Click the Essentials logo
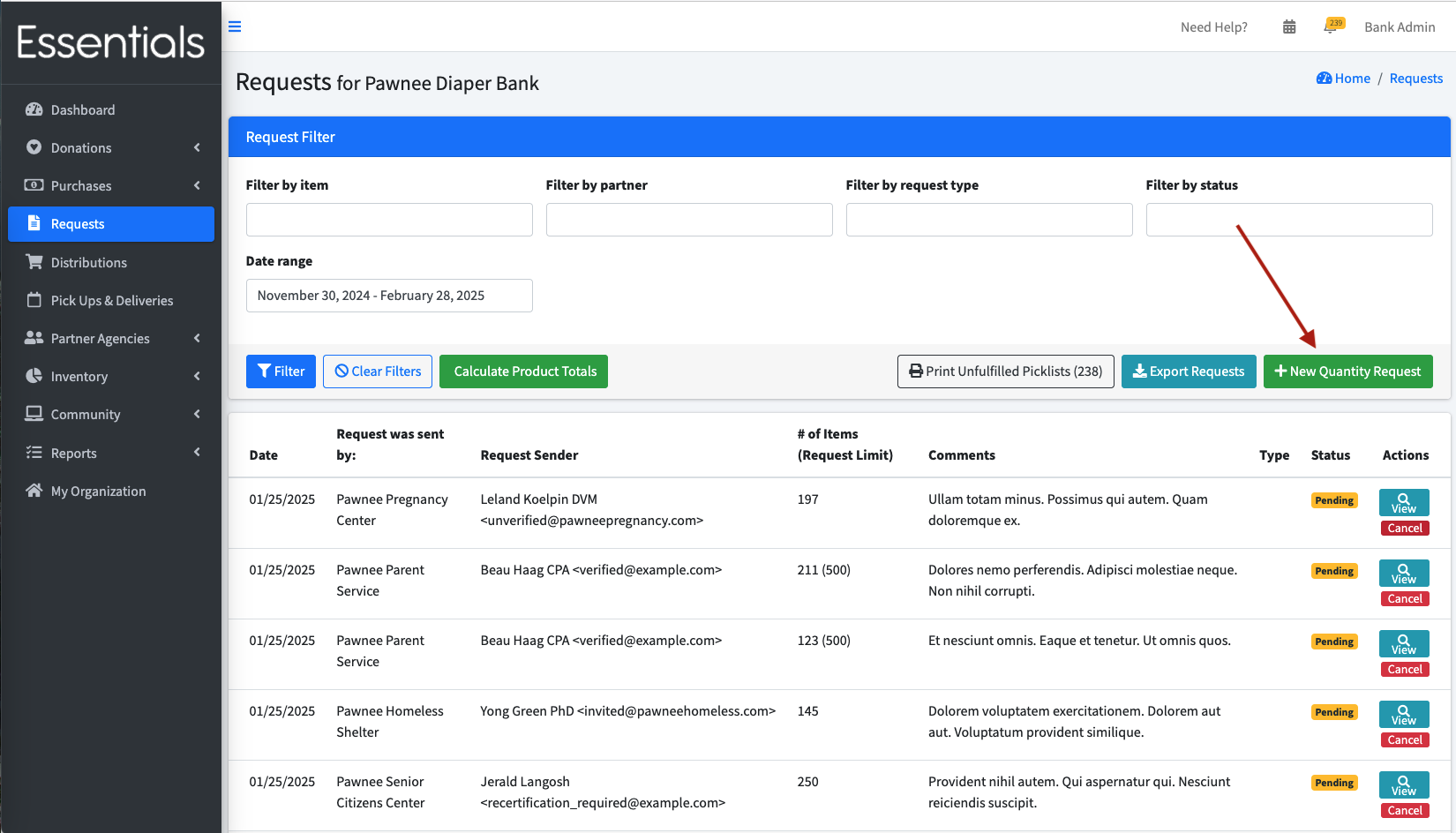Screen dimensions: 1456x833 click(x=110, y=42)
